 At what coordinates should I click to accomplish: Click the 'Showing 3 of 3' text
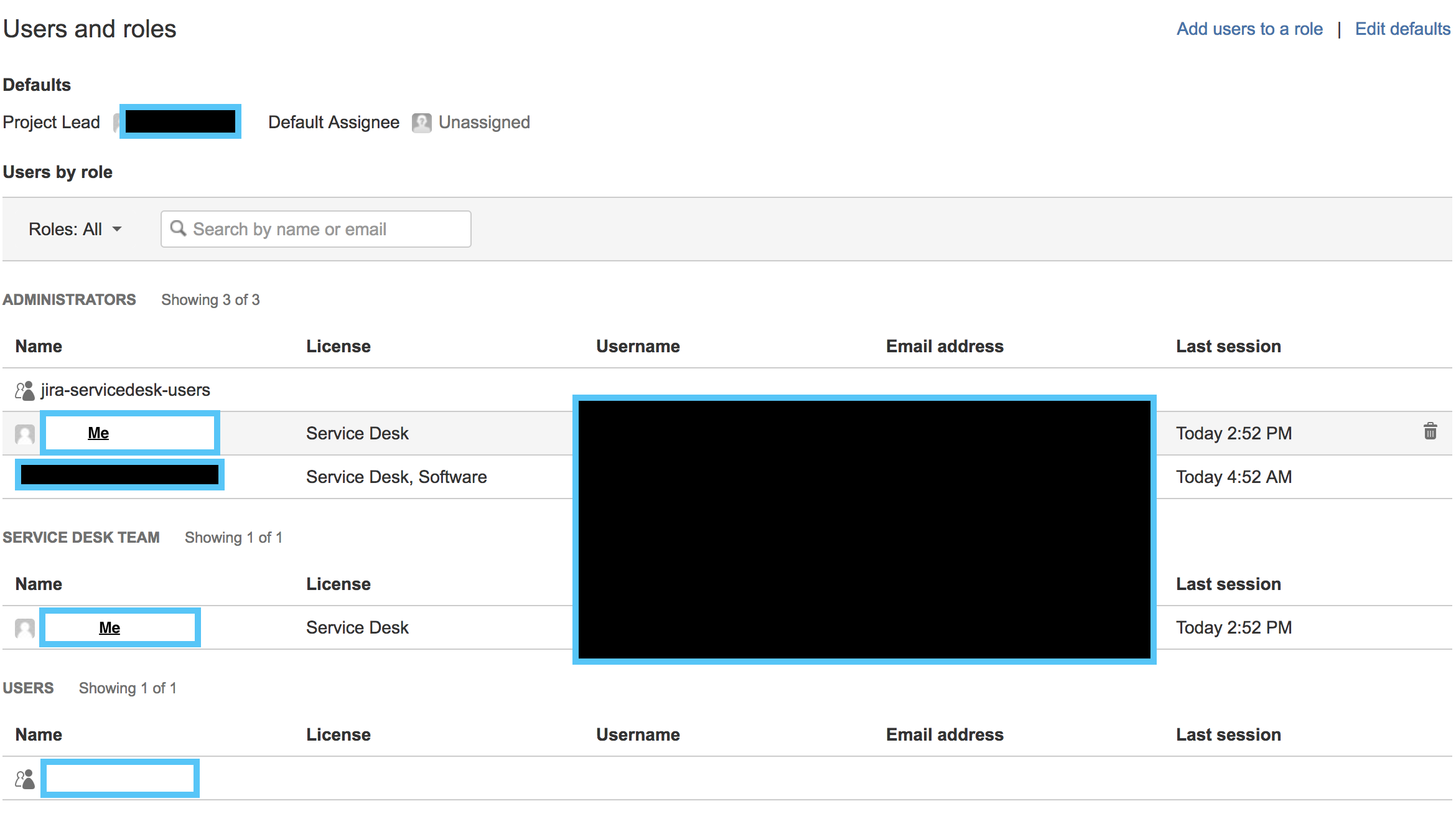[x=210, y=300]
